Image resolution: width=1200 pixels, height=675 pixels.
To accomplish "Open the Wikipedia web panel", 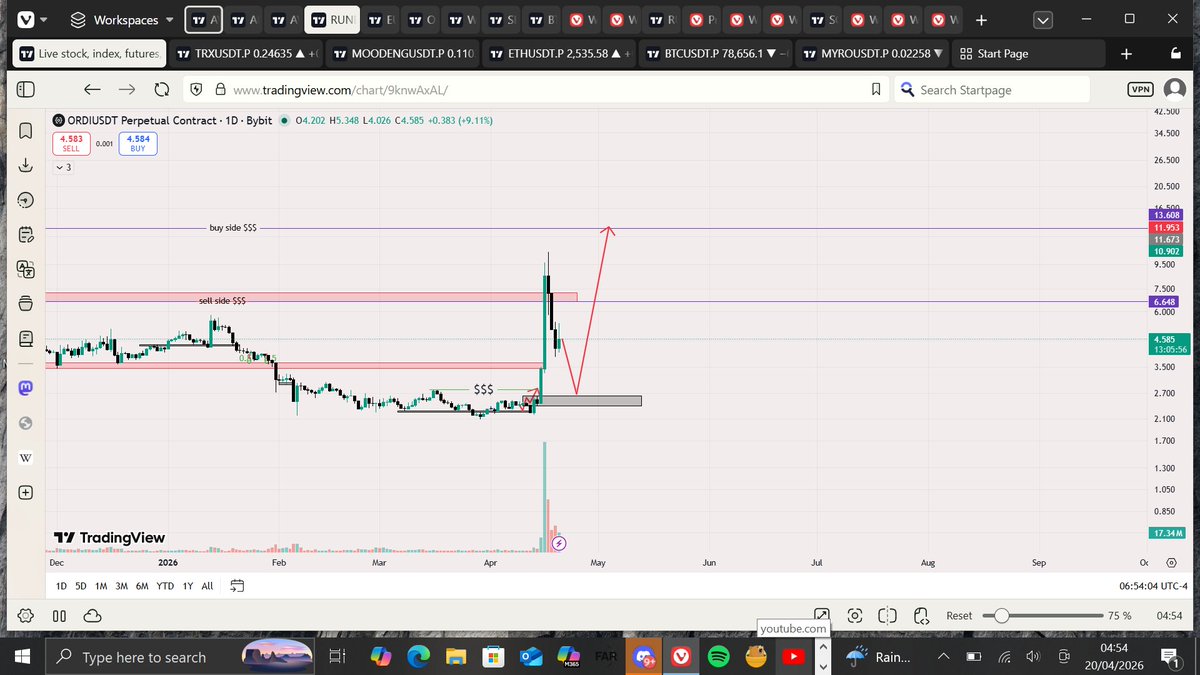I will 25,458.
